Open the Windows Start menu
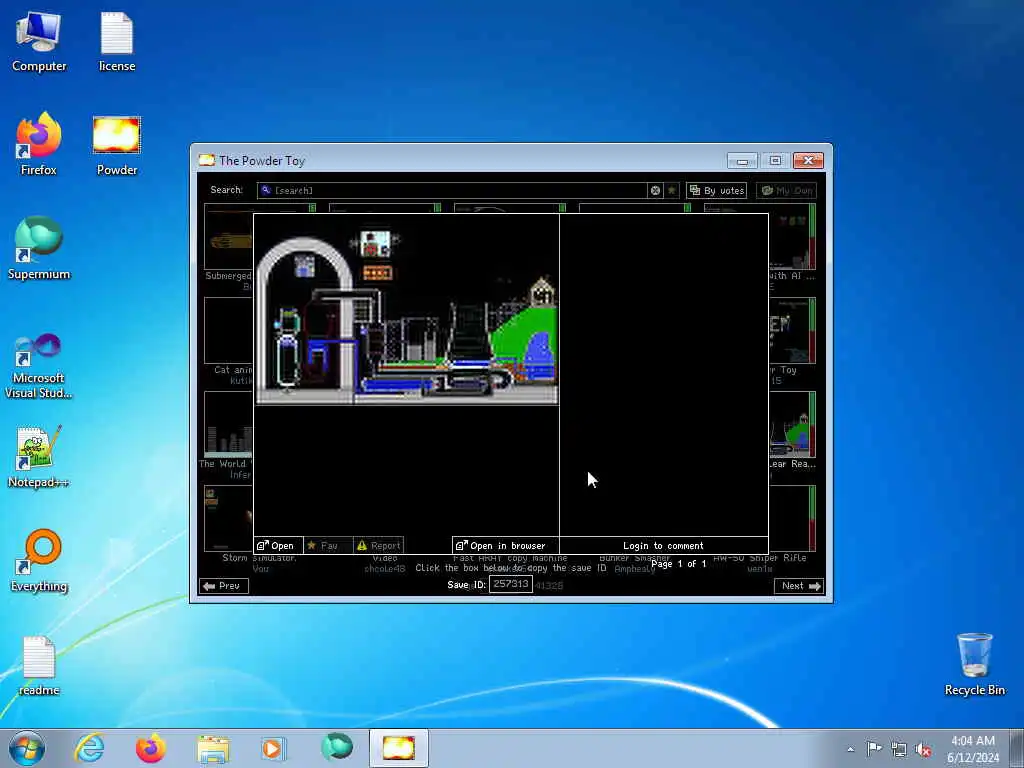The height and width of the screenshot is (768, 1024). (x=27, y=748)
